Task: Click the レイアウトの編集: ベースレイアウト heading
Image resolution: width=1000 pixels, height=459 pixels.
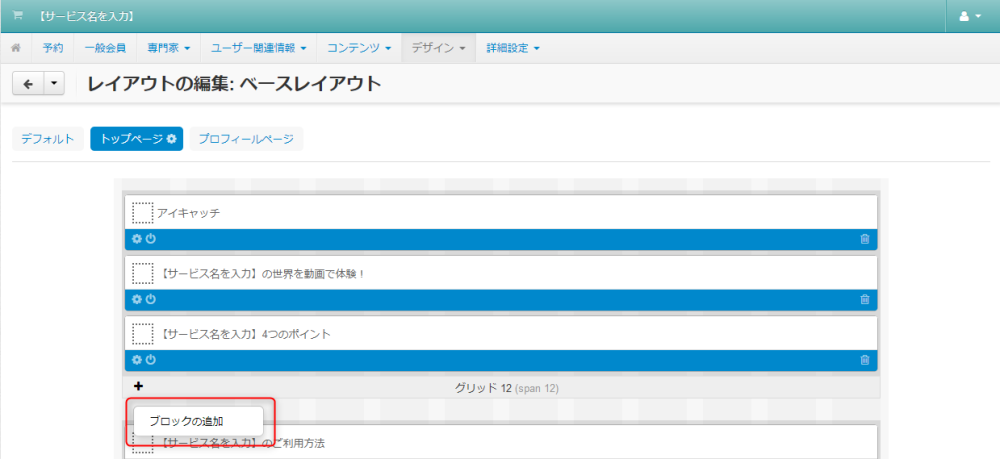Action: click(234, 84)
